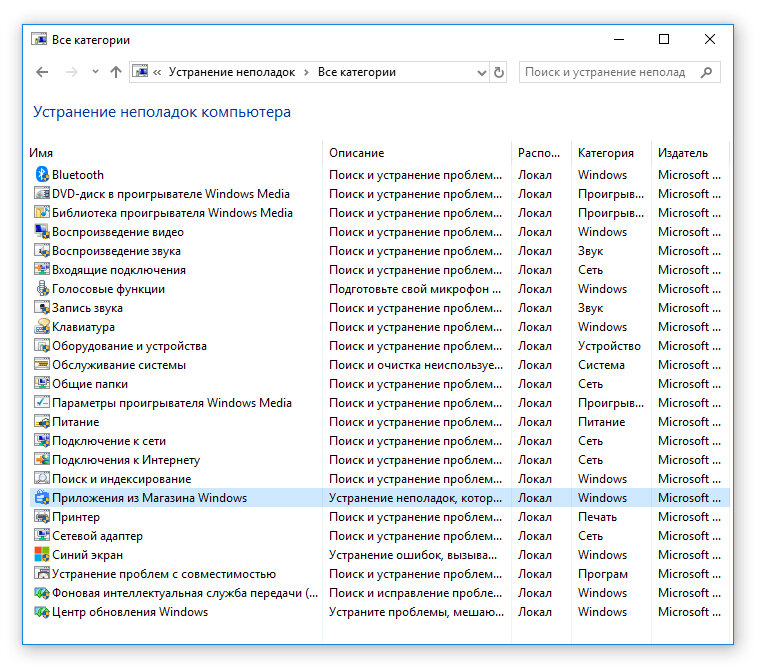Click the Голосовые функции microphone icon

42,288
